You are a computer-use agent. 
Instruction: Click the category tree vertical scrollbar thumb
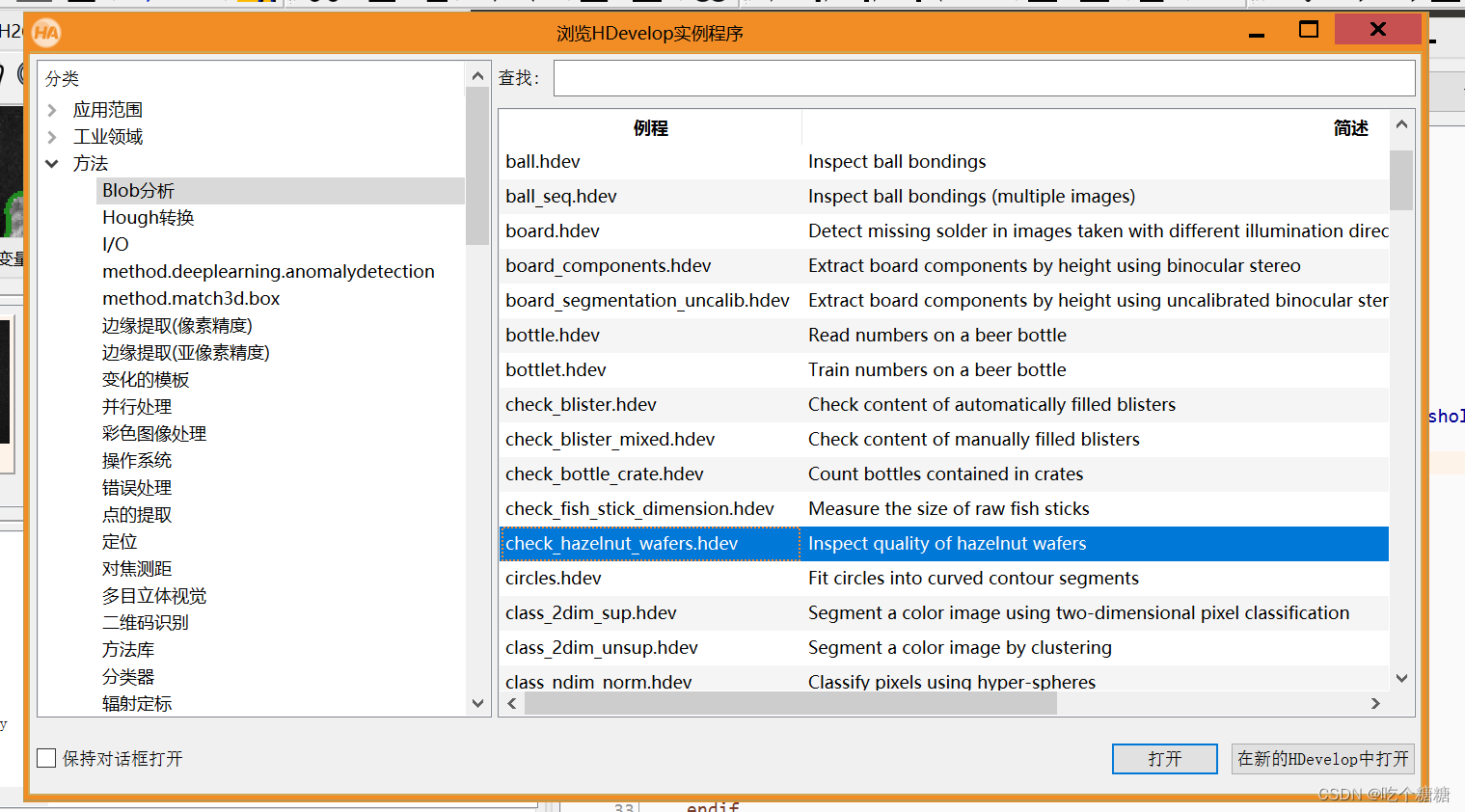click(477, 166)
